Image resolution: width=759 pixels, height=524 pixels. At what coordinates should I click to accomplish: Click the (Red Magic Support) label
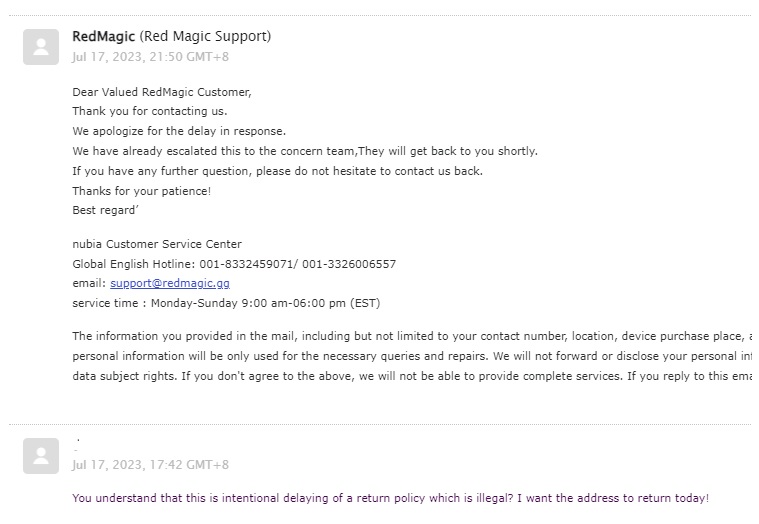(205, 36)
